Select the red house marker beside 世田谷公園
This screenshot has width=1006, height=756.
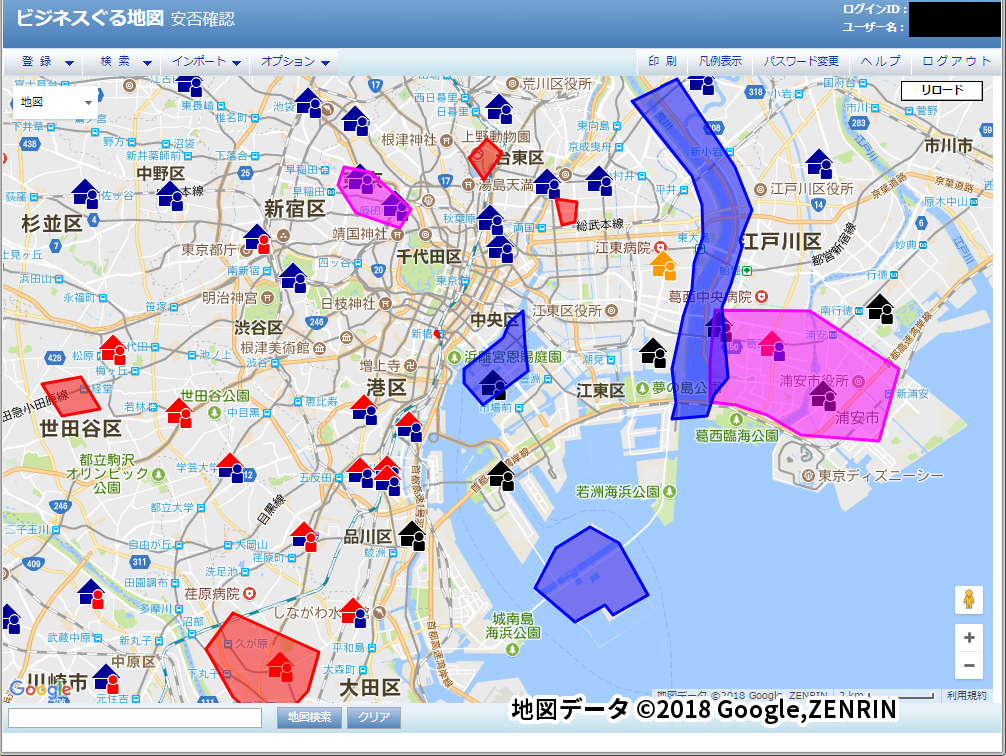(x=180, y=413)
